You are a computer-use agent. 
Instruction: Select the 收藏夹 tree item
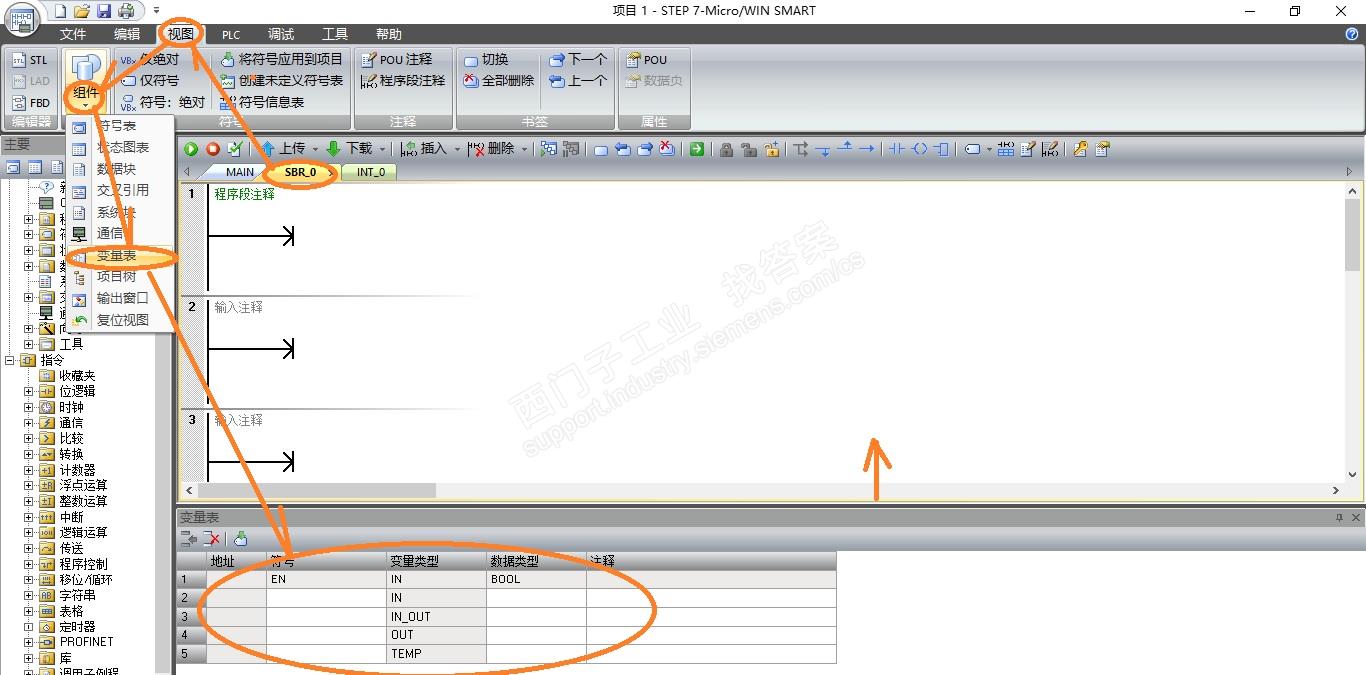(x=77, y=376)
